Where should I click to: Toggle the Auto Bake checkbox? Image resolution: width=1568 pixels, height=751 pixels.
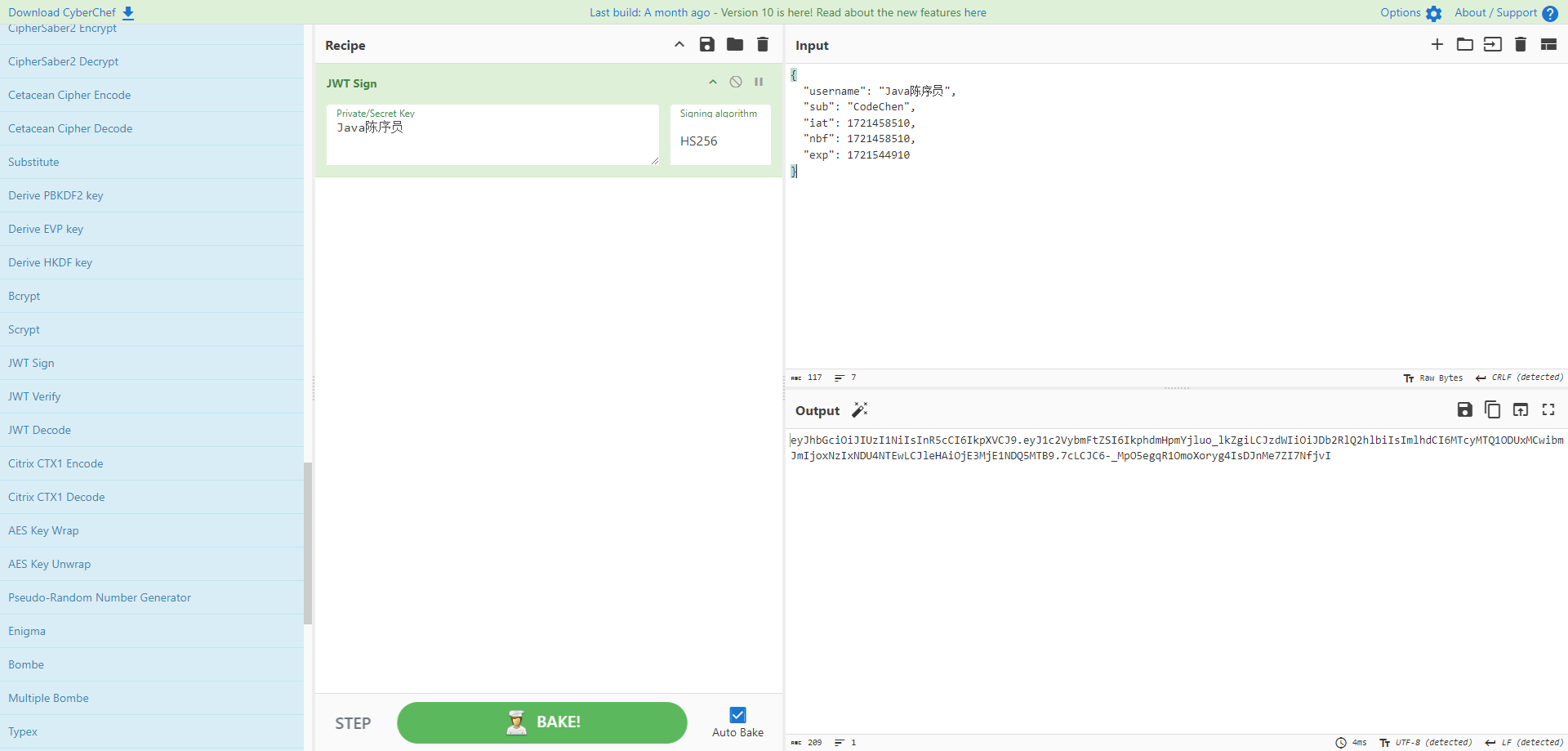[737, 715]
